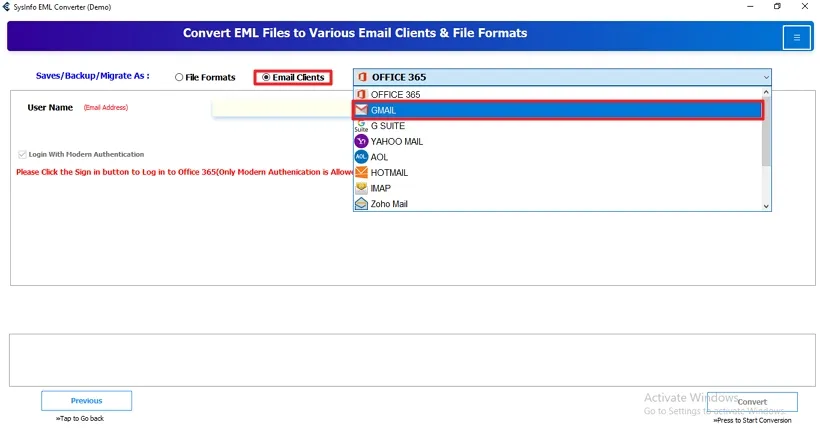
Task: Click the Yahoo Mail purple icon
Action: click(361, 141)
